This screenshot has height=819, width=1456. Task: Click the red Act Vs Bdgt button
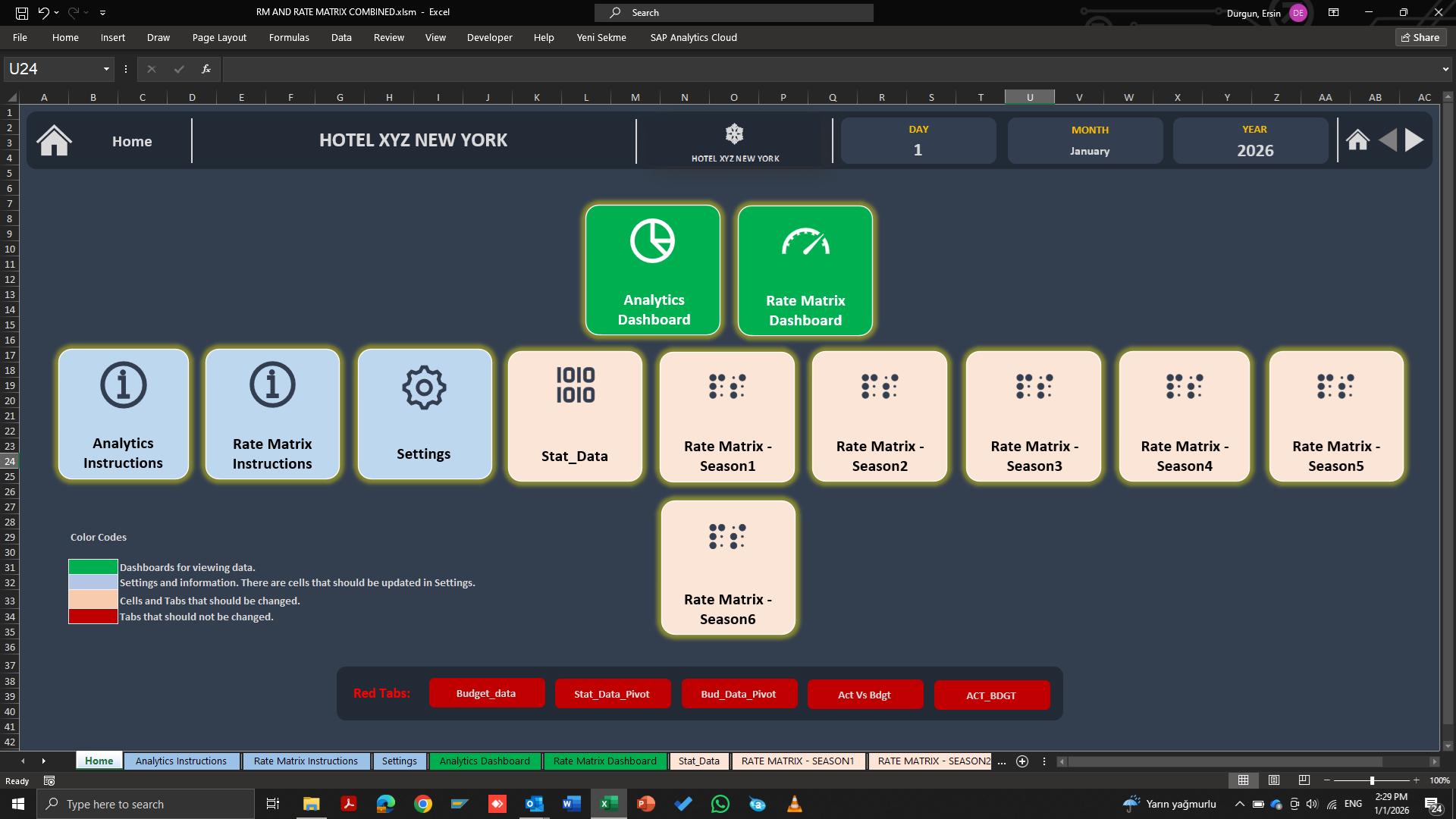(865, 694)
